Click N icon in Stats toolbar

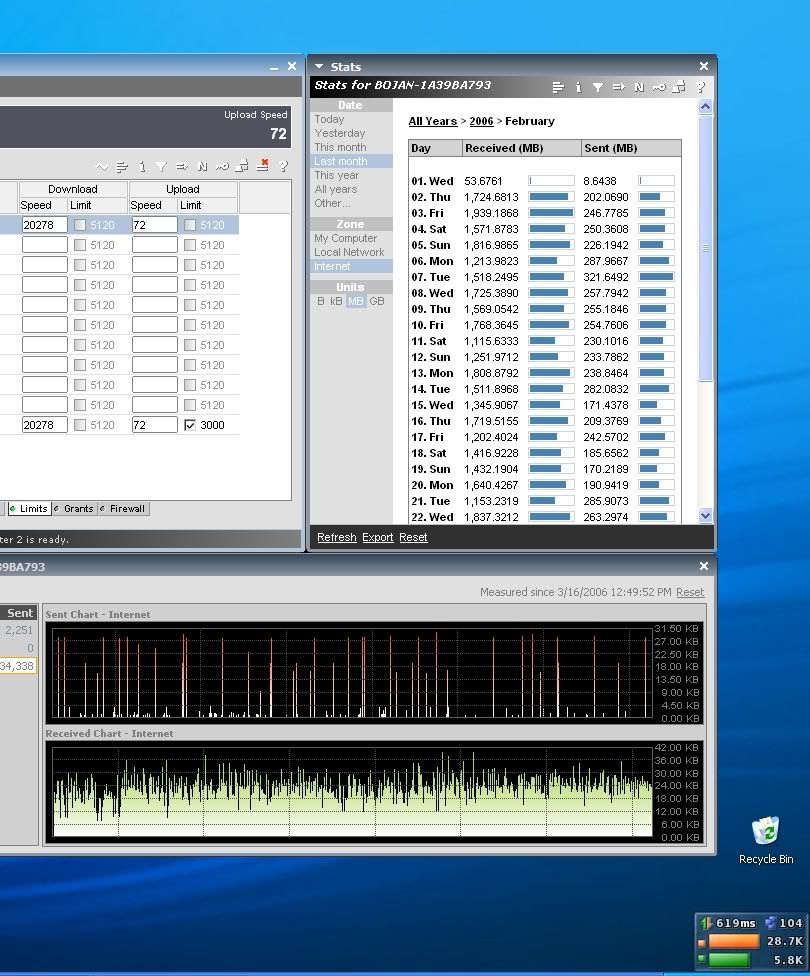pyautogui.click(x=639, y=87)
